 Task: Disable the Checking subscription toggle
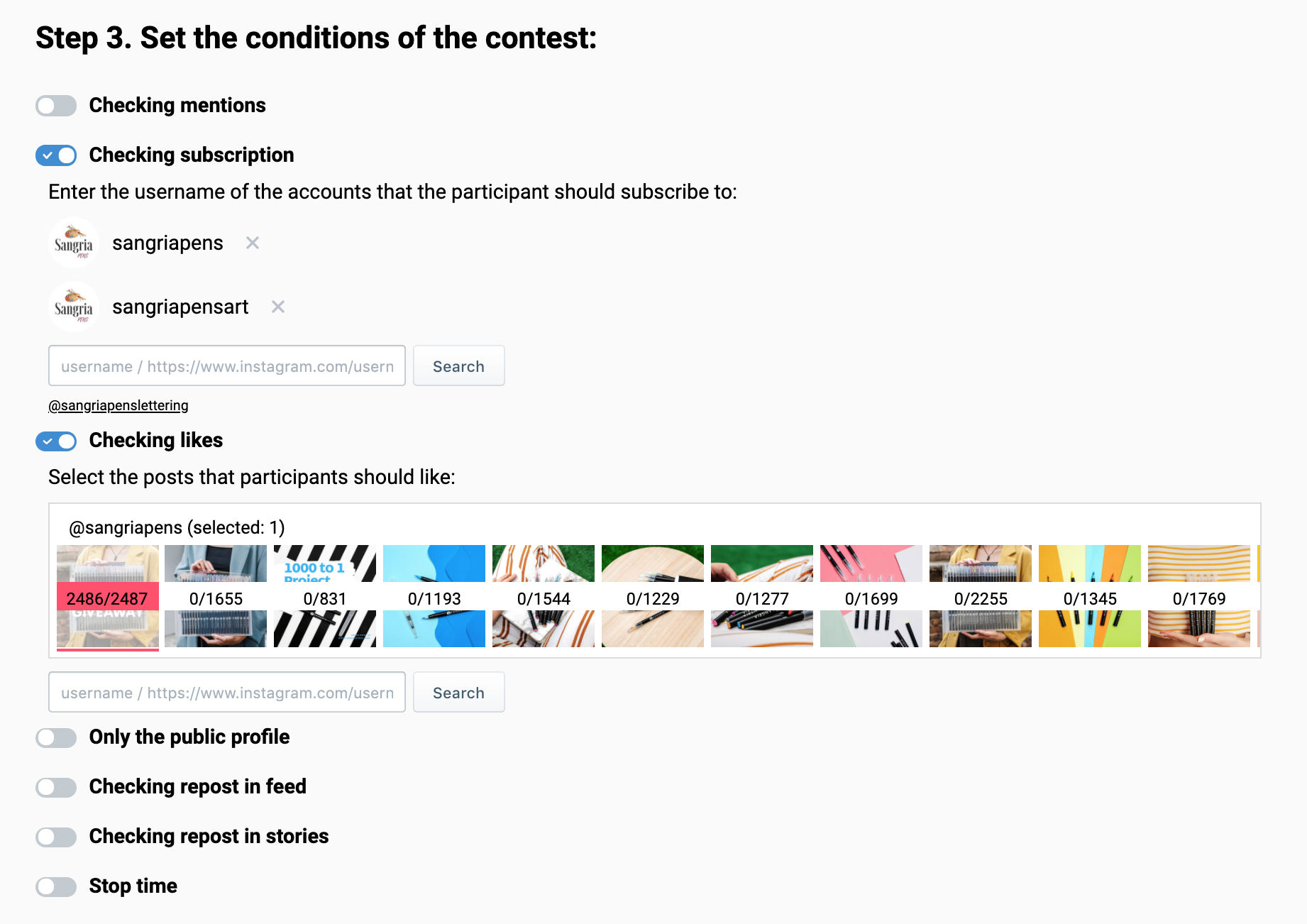pos(56,155)
